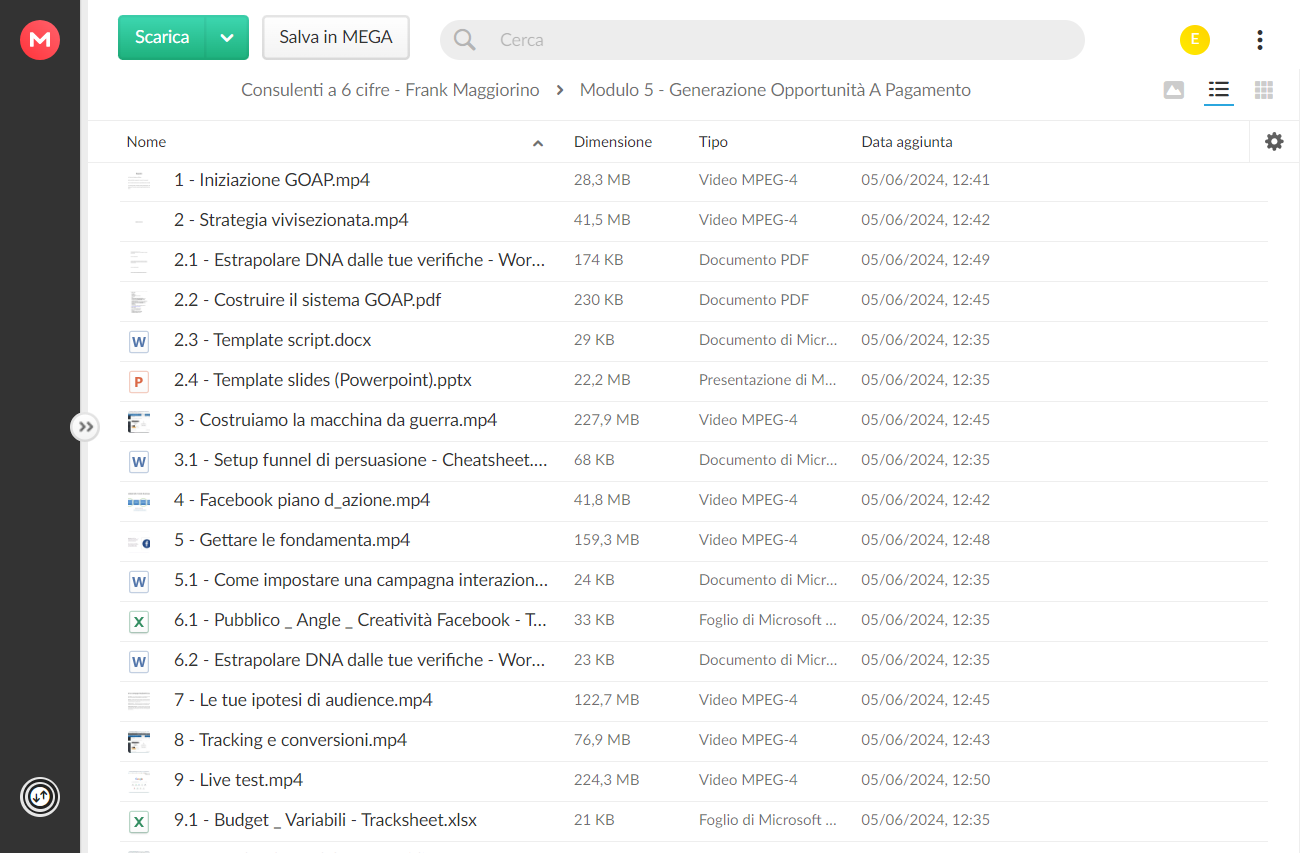Click the Excel icon of Tracksheet.xlsx
The height and width of the screenshot is (853, 1300).
coord(139,821)
